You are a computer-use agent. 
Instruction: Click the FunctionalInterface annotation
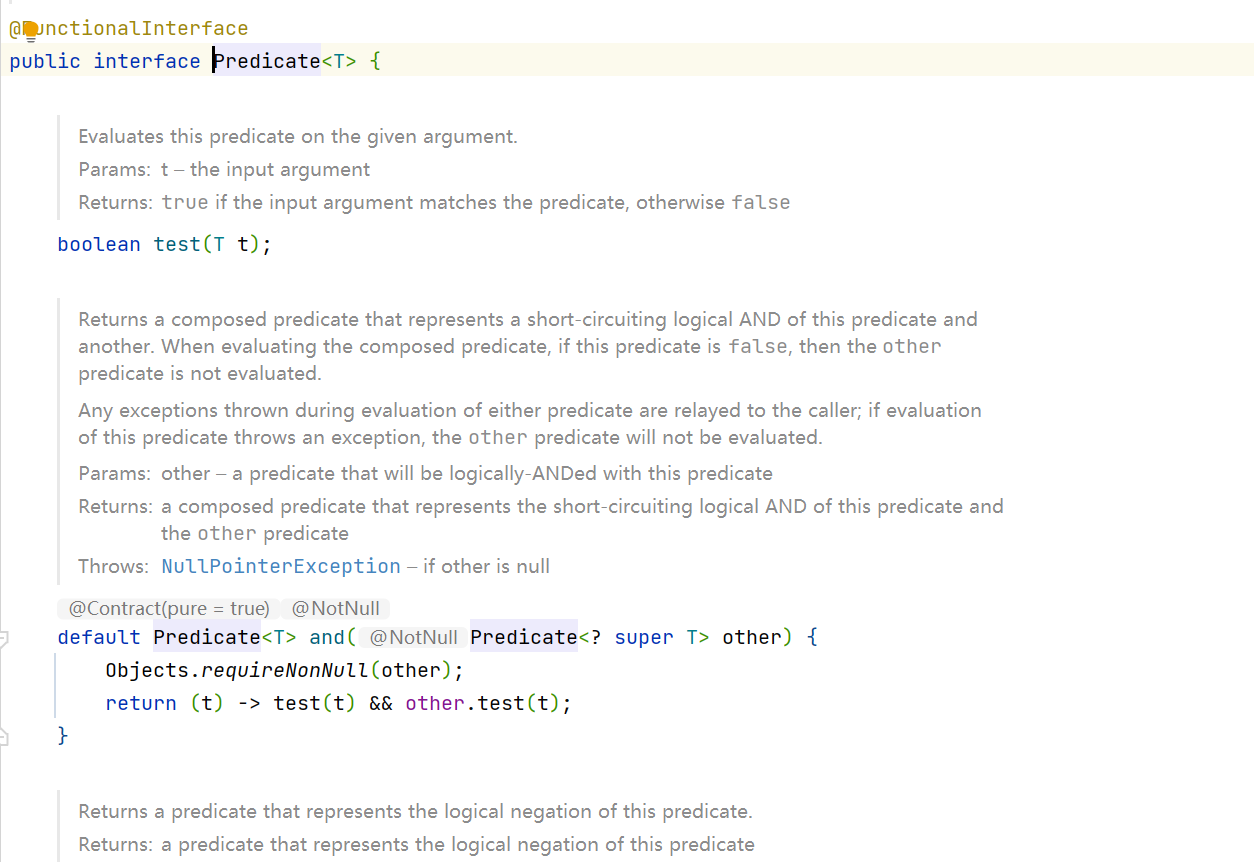tap(129, 29)
